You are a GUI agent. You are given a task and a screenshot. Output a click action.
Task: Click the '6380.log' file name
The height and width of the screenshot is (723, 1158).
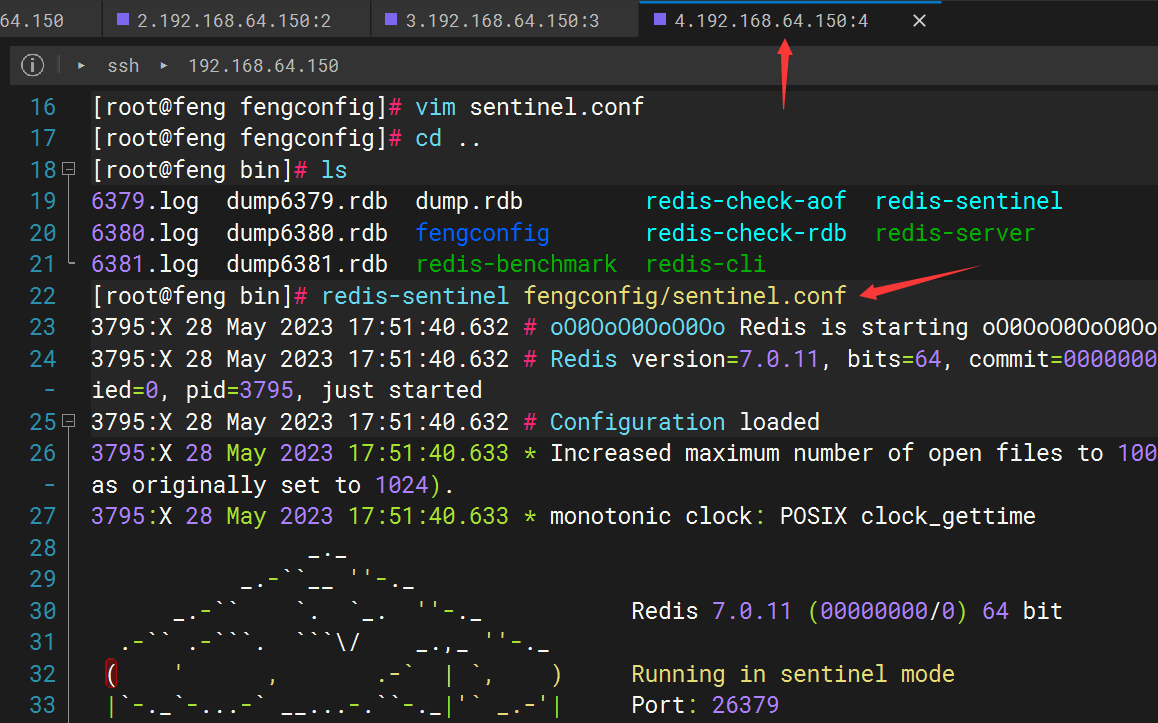point(145,233)
